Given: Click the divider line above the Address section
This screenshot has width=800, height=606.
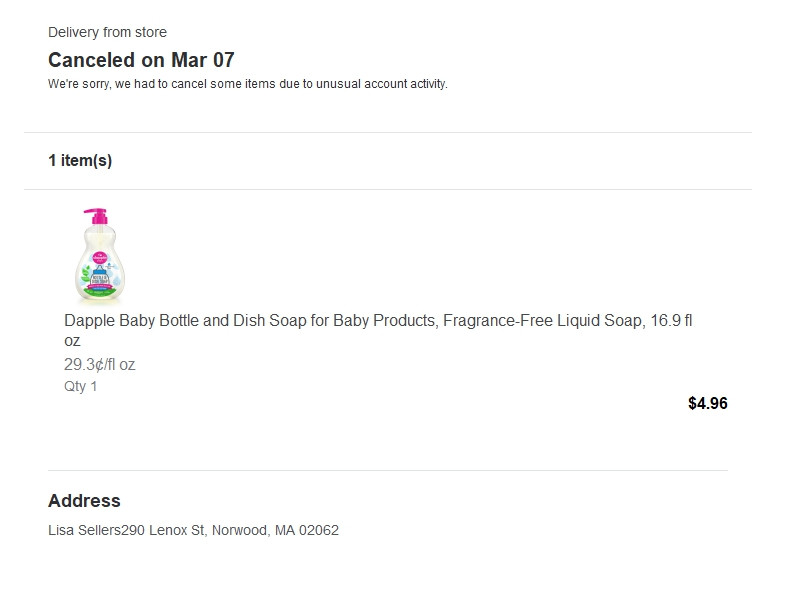Looking at the screenshot, I should [x=387, y=470].
